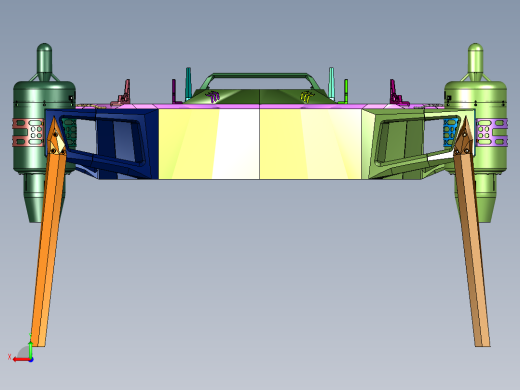520x390 pixels.
Task: Select the right yellow center front panel
Action: point(310,144)
